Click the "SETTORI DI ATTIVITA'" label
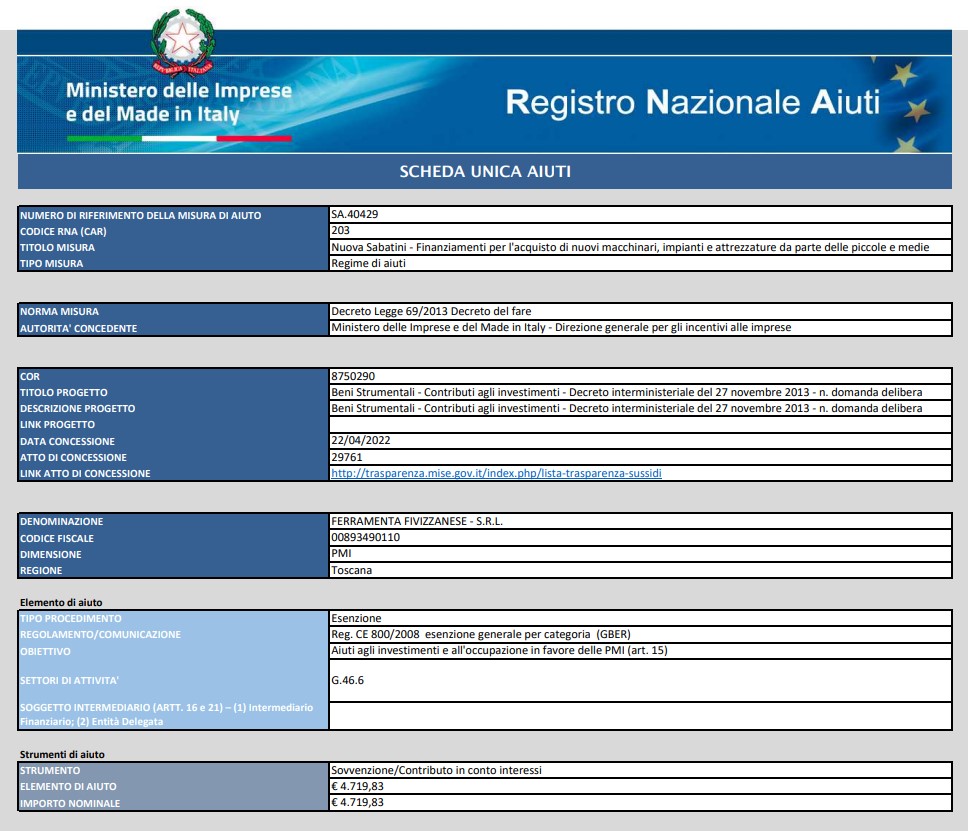 point(69,680)
